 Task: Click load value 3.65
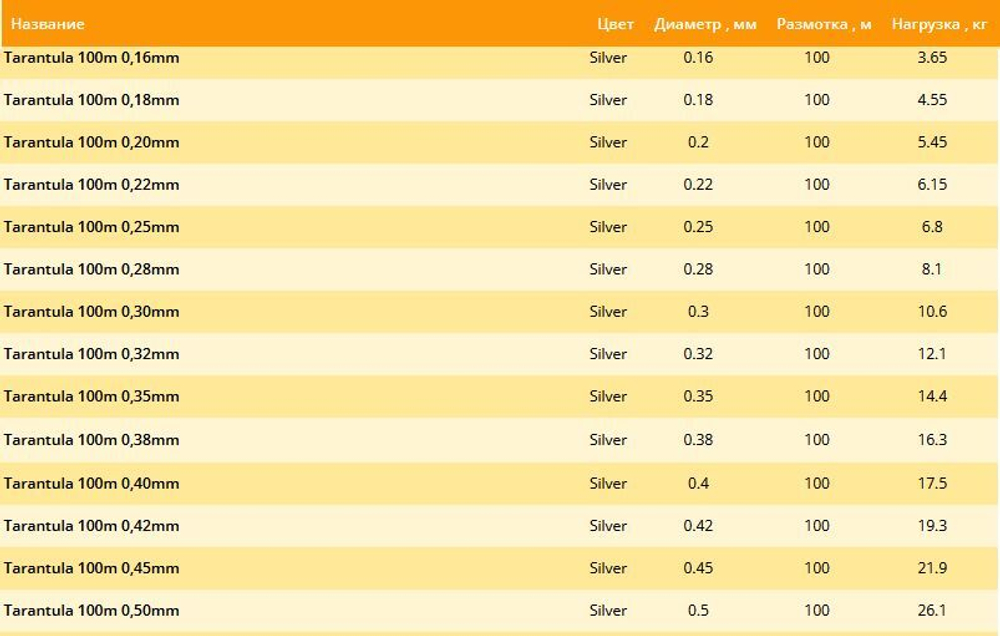click(x=932, y=57)
